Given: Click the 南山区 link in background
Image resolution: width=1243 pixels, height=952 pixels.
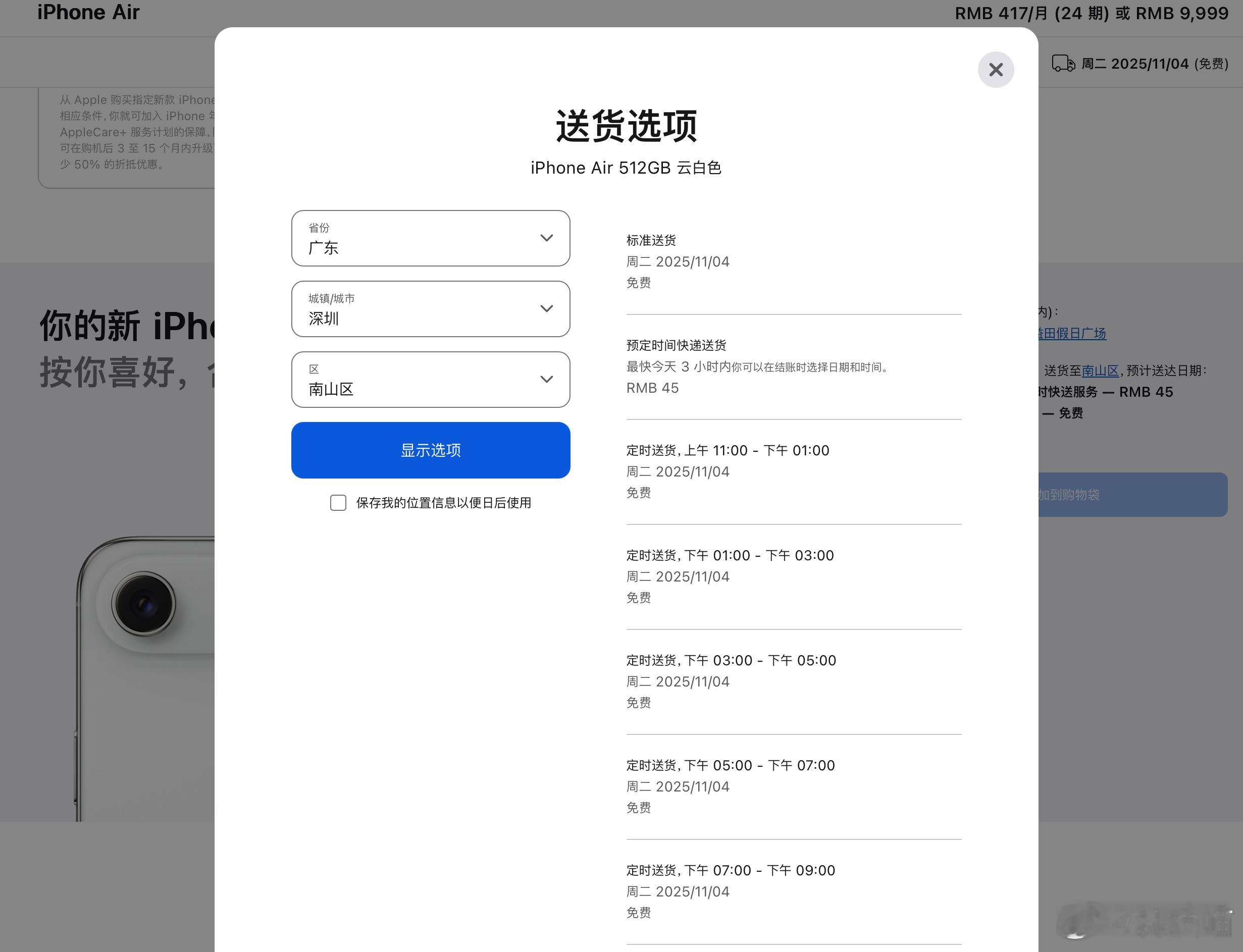Looking at the screenshot, I should point(1100,371).
